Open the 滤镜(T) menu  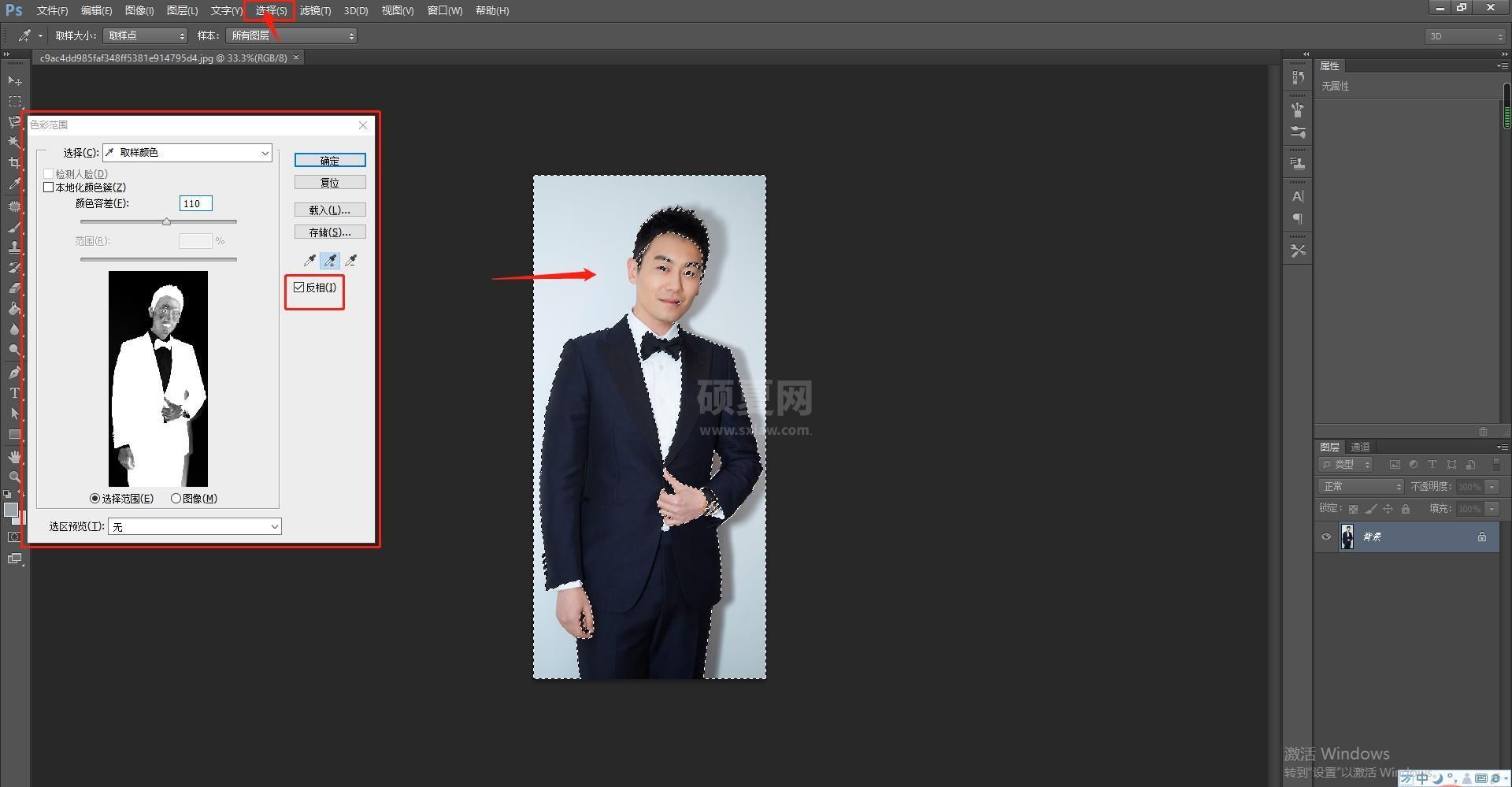[x=315, y=10]
